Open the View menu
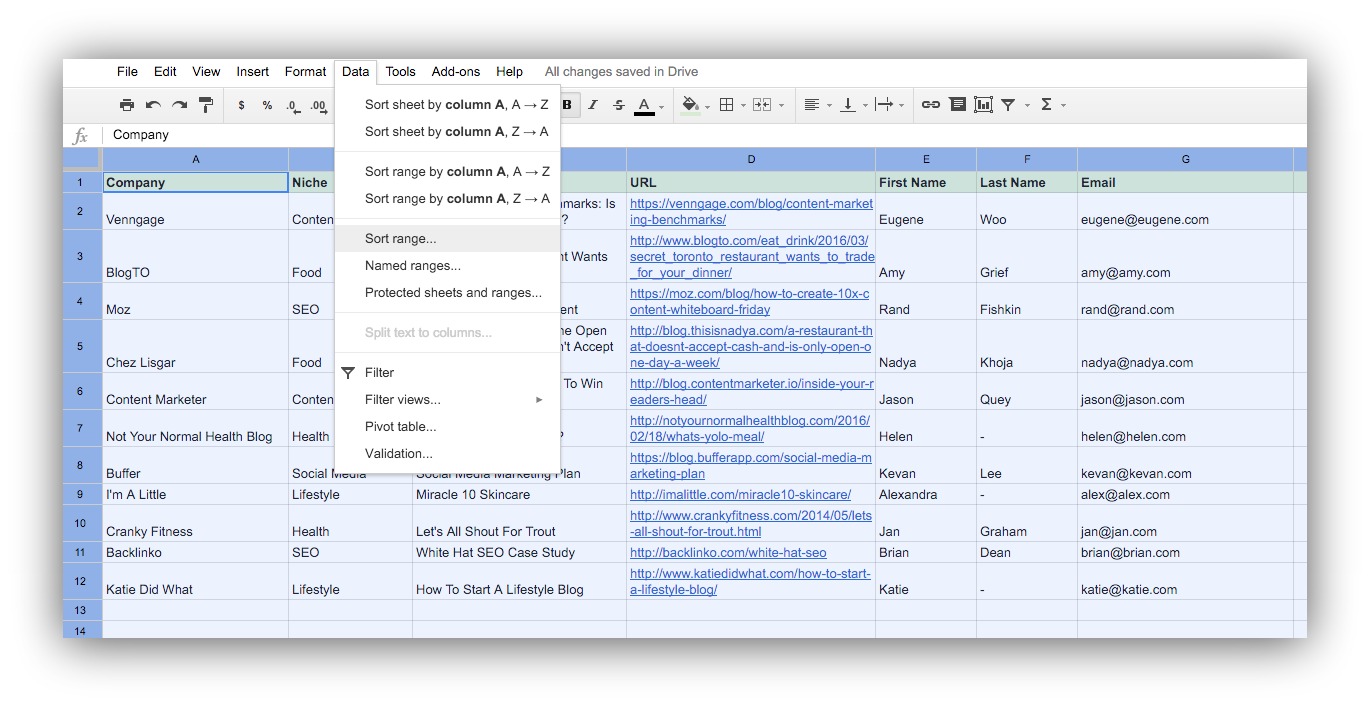Viewport: 1370px width, 705px height. pos(206,72)
